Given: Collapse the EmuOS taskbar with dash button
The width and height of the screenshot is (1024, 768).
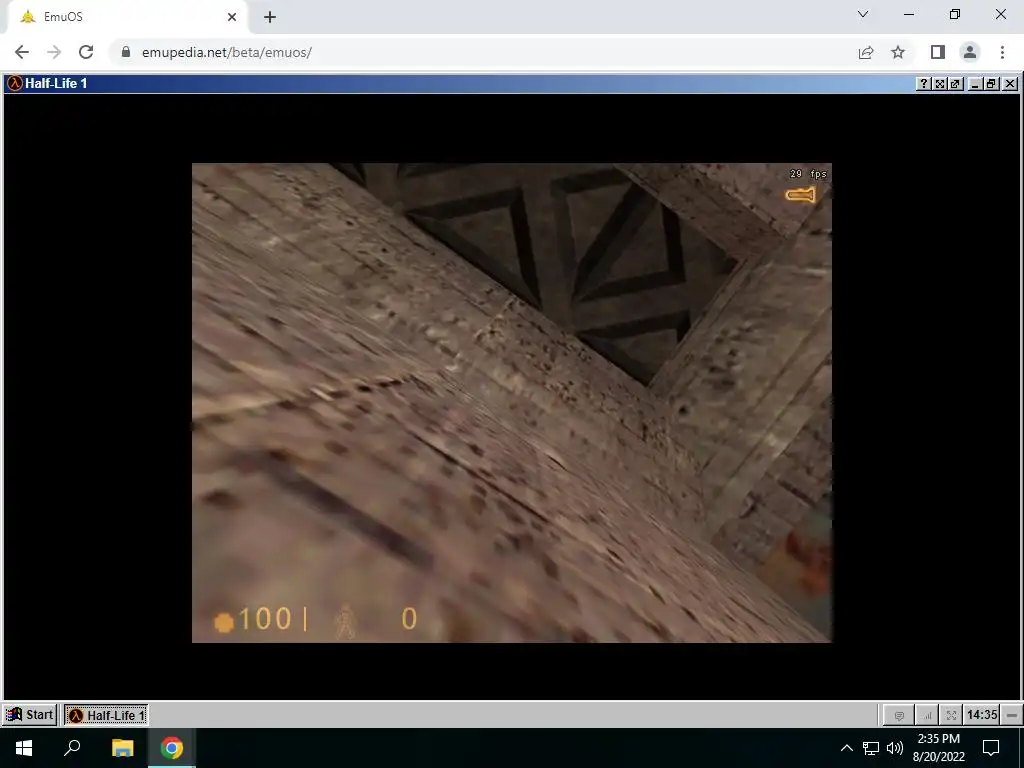Looking at the screenshot, I should pos(1012,716).
